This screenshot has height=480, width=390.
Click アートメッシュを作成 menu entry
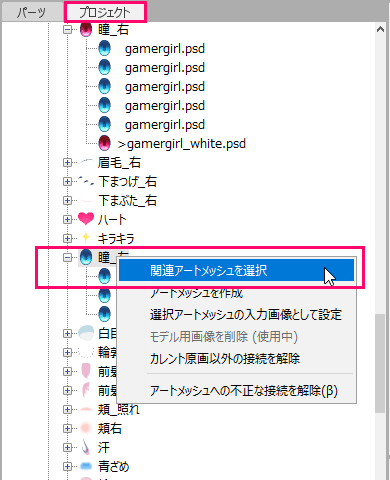(x=196, y=293)
